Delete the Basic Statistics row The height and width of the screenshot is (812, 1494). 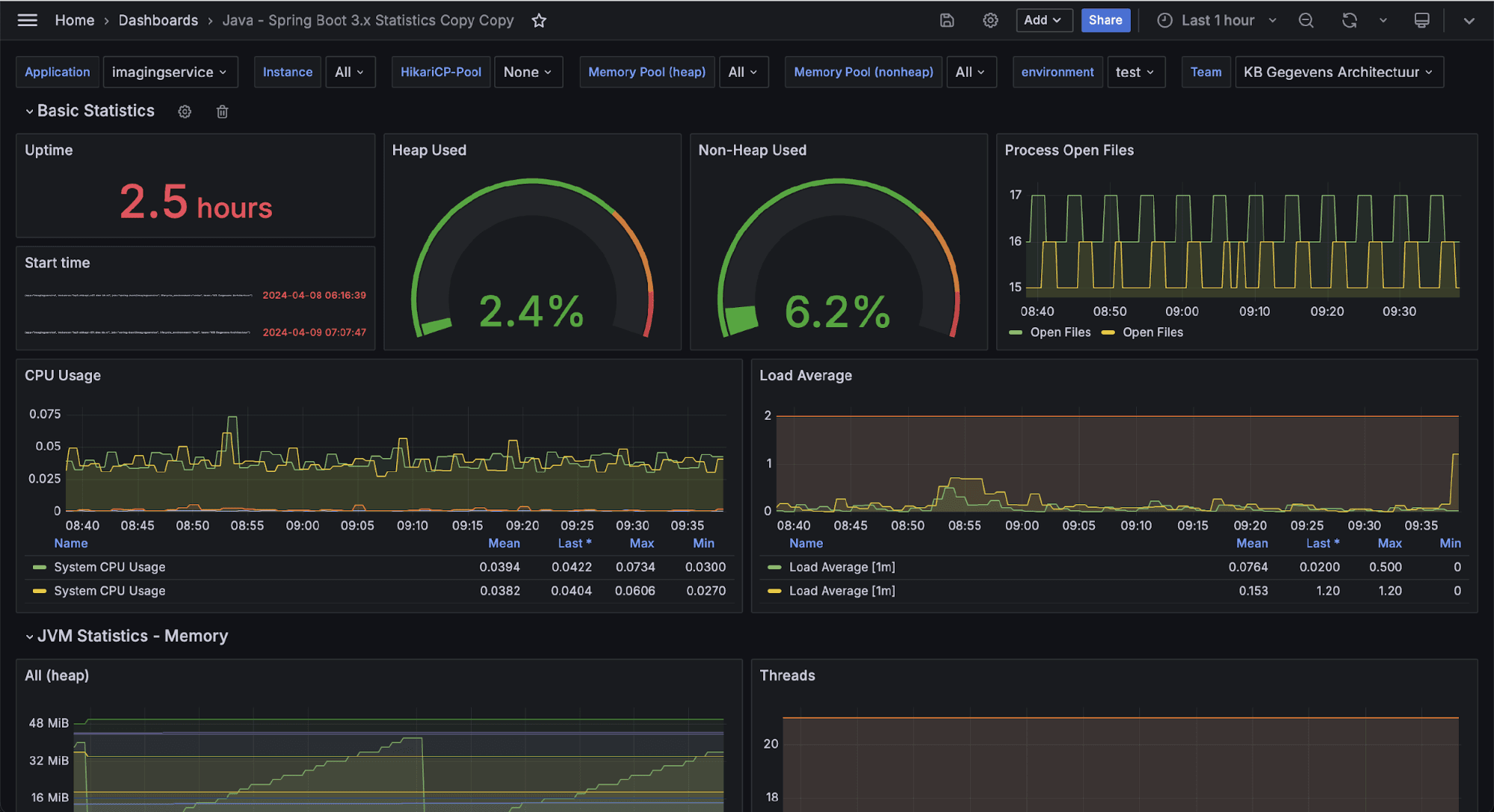pyautogui.click(x=221, y=111)
